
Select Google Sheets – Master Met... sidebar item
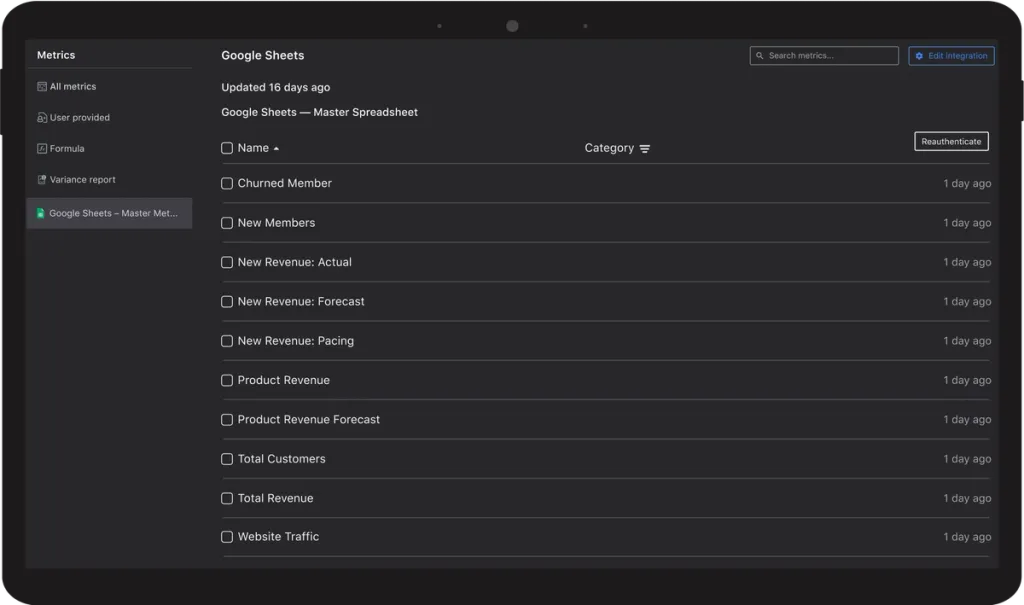pos(109,213)
